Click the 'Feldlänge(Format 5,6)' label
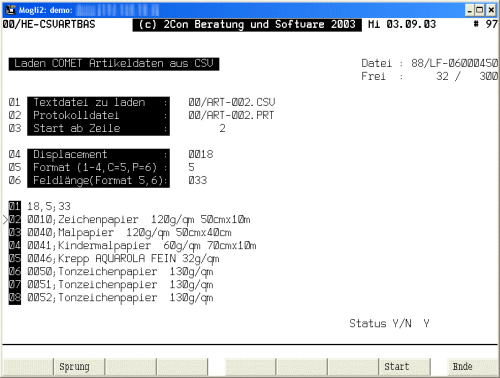 click(x=98, y=180)
